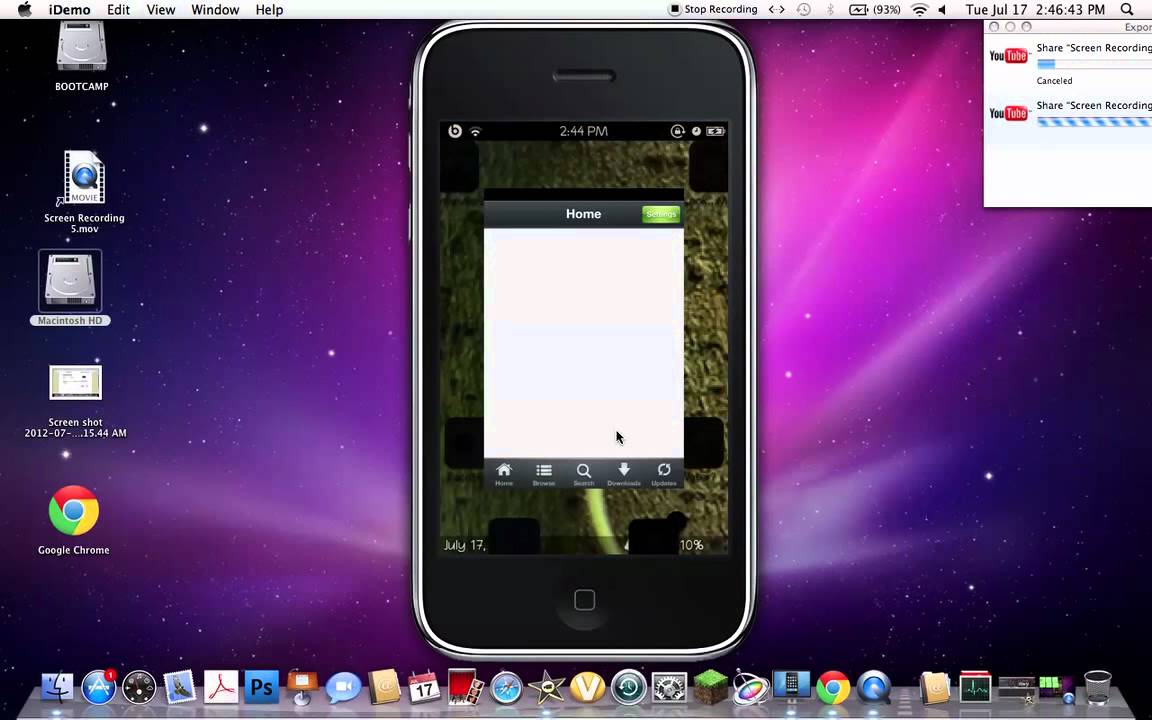Open Time Machine from the Dock

tap(629, 688)
